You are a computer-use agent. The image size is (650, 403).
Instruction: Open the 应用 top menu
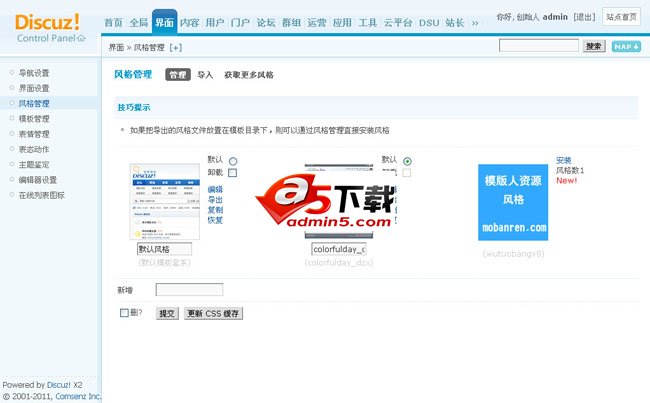(x=342, y=22)
